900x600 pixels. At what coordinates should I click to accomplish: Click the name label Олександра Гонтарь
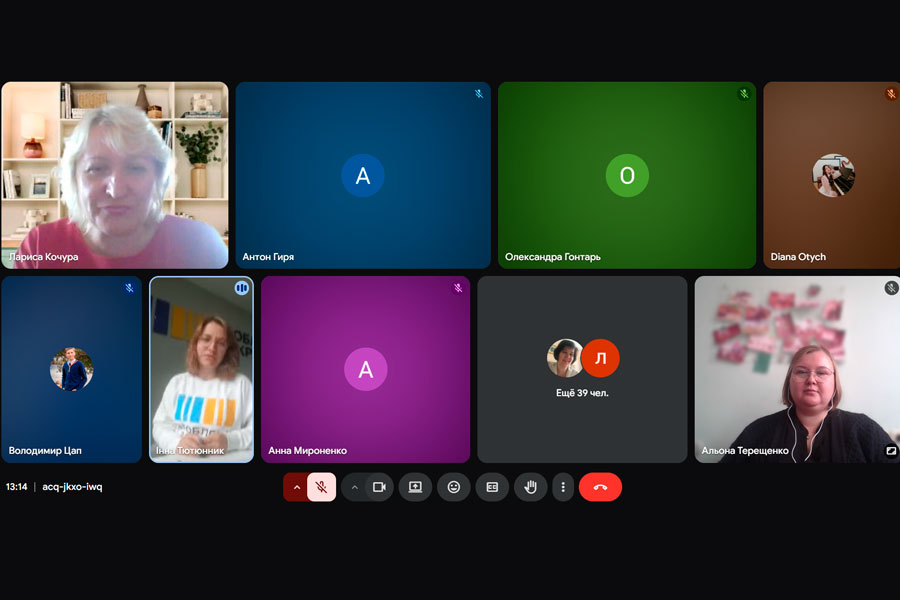(x=553, y=257)
